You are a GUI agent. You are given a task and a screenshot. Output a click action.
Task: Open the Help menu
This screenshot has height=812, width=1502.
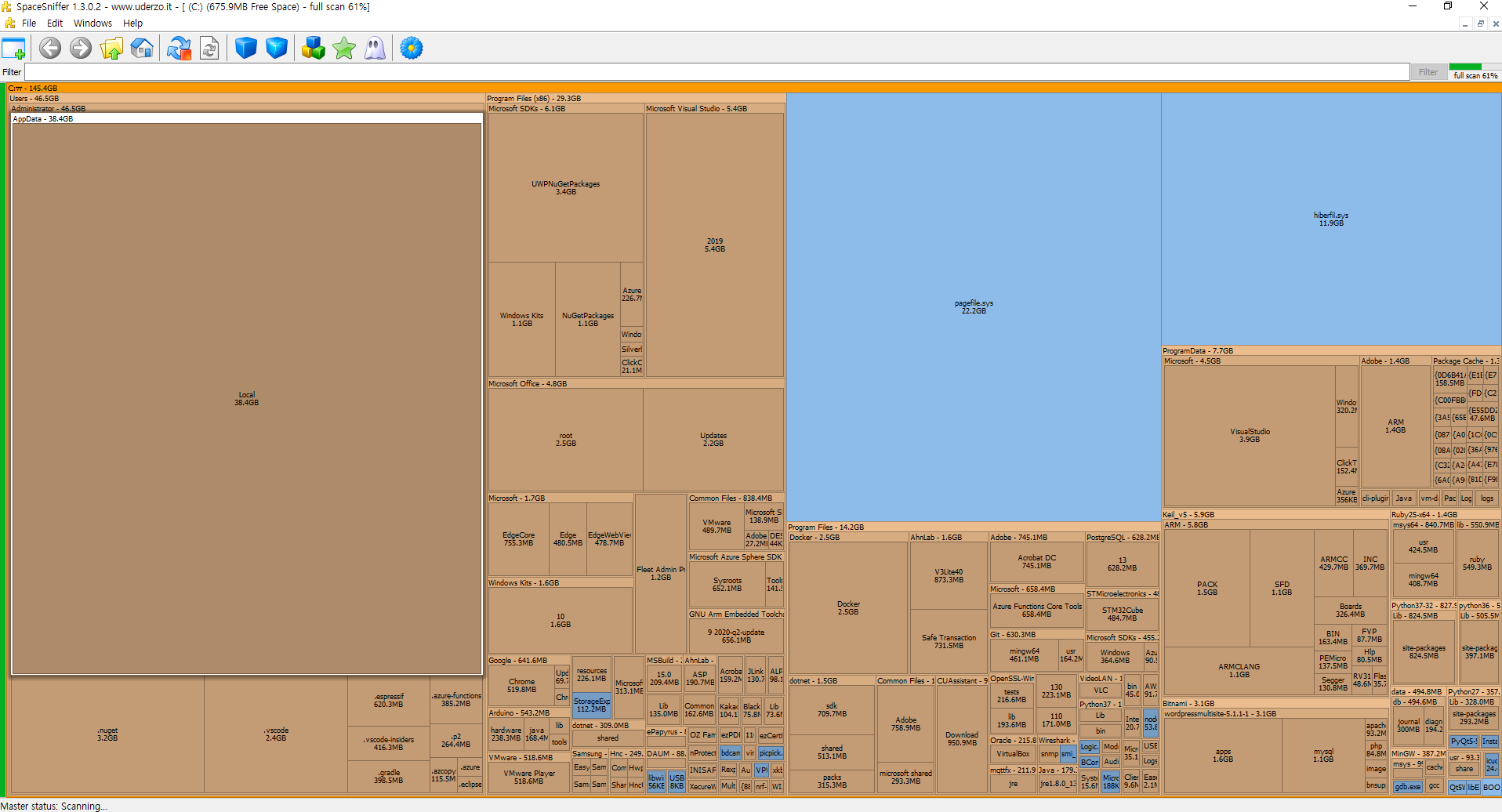(132, 24)
